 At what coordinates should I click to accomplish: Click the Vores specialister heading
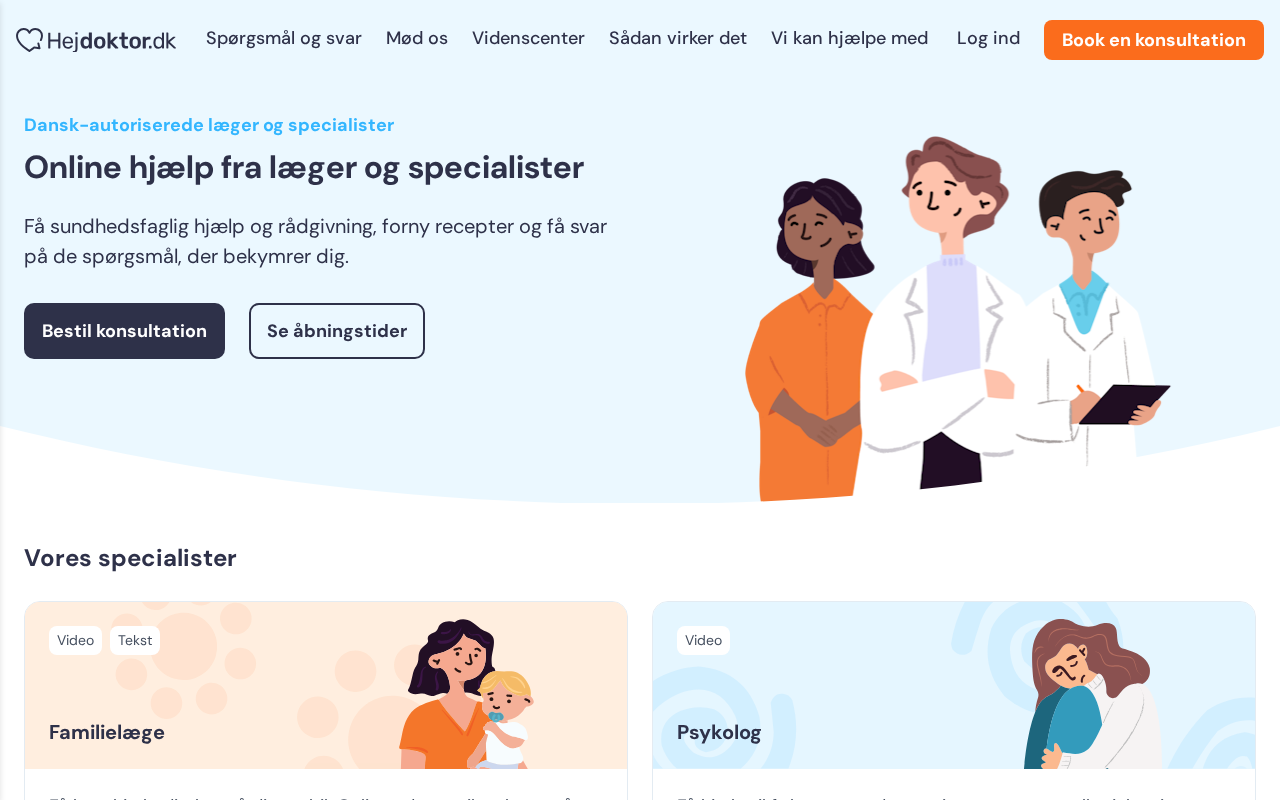tap(130, 558)
